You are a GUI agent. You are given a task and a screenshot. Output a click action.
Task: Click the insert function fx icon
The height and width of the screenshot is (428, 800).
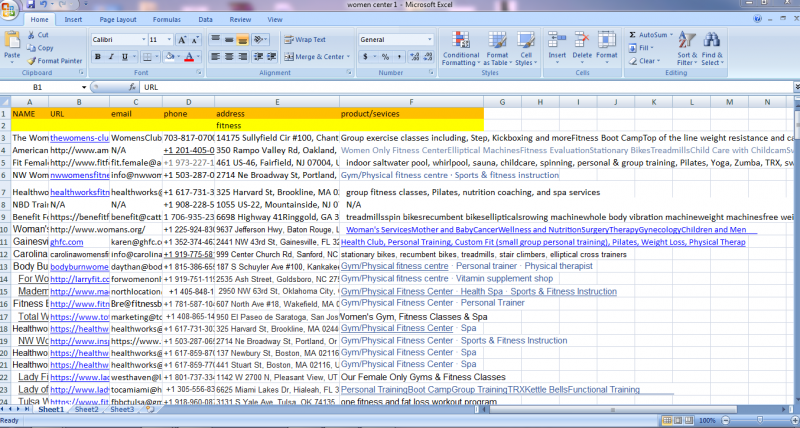pos(134,87)
